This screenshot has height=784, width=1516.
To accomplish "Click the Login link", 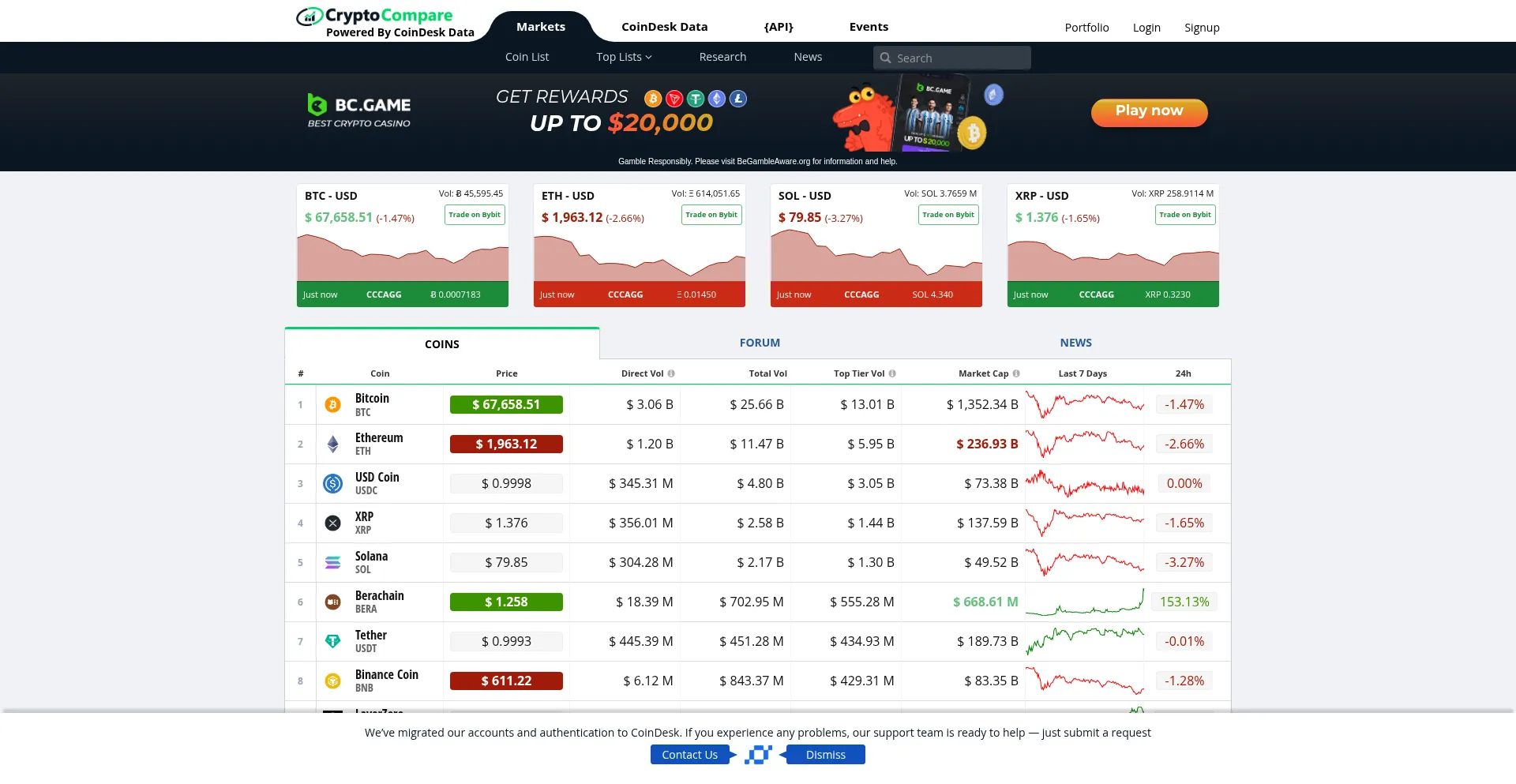I will 1146,28.
